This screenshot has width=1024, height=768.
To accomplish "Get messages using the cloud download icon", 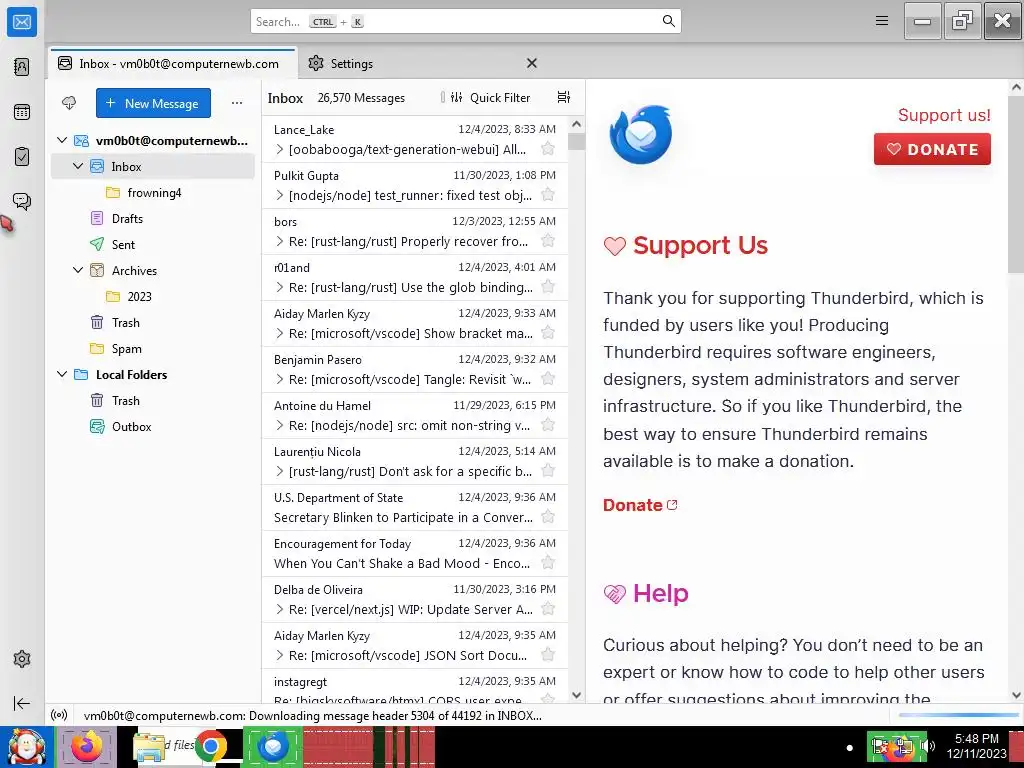I will point(69,103).
